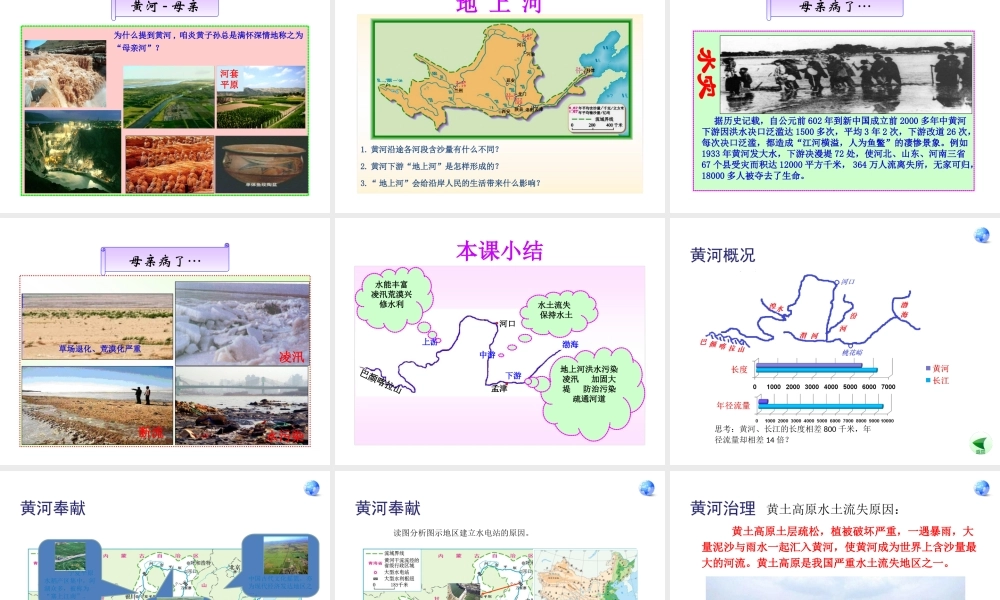This screenshot has width=1000, height=600.
Task: Click the 本课小结 title
Action: click(x=500, y=251)
